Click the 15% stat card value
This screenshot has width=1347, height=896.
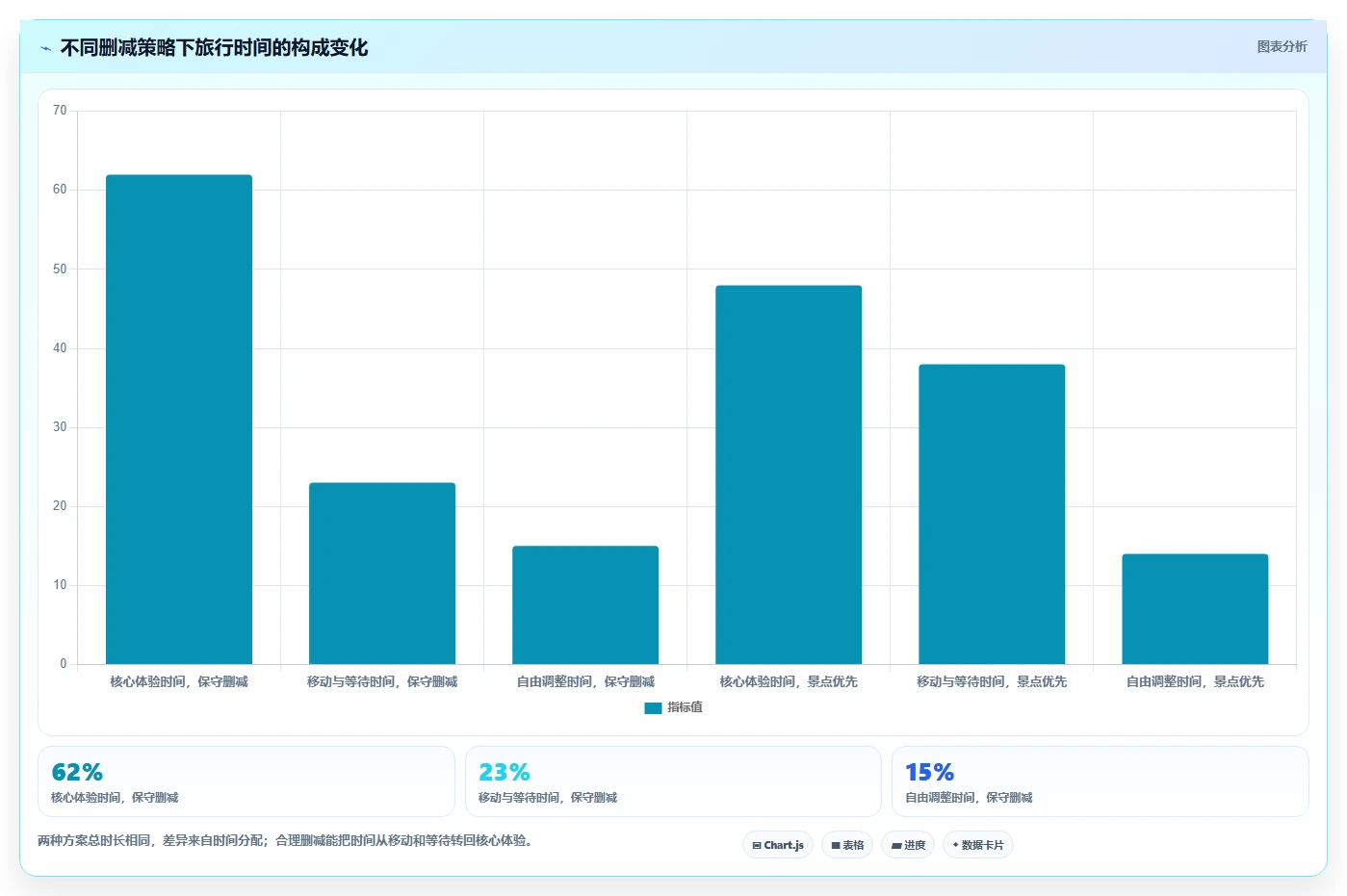[930, 772]
